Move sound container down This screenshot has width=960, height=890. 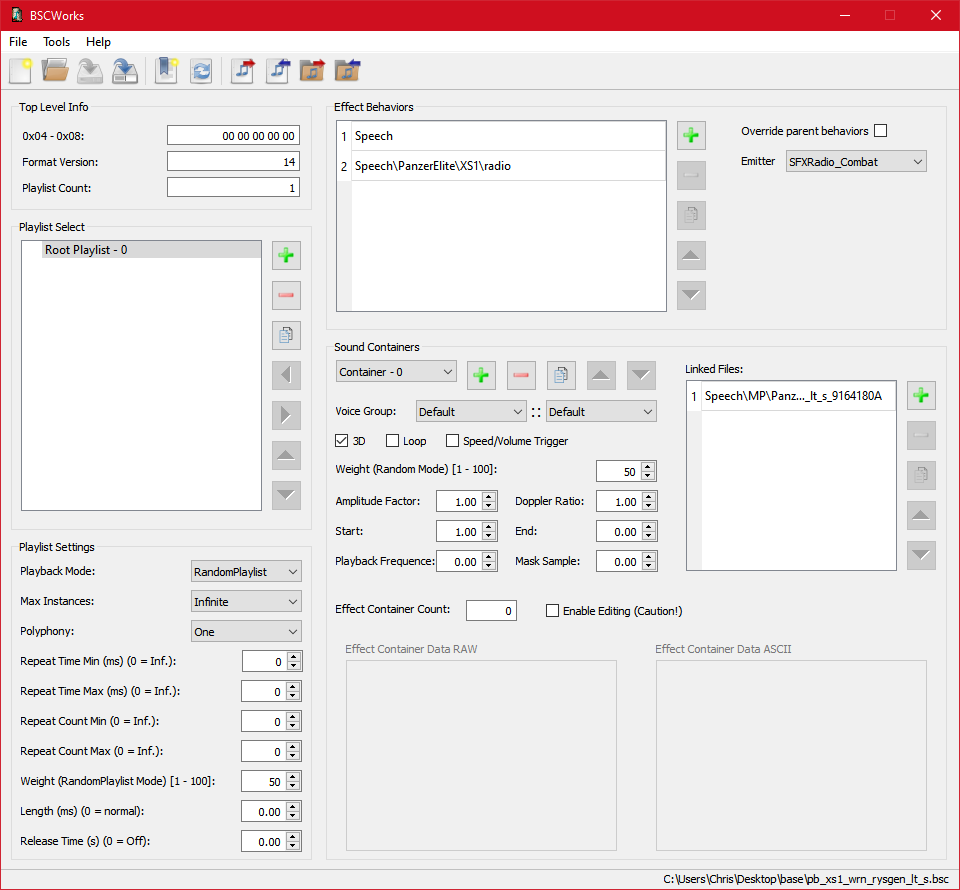coord(641,375)
